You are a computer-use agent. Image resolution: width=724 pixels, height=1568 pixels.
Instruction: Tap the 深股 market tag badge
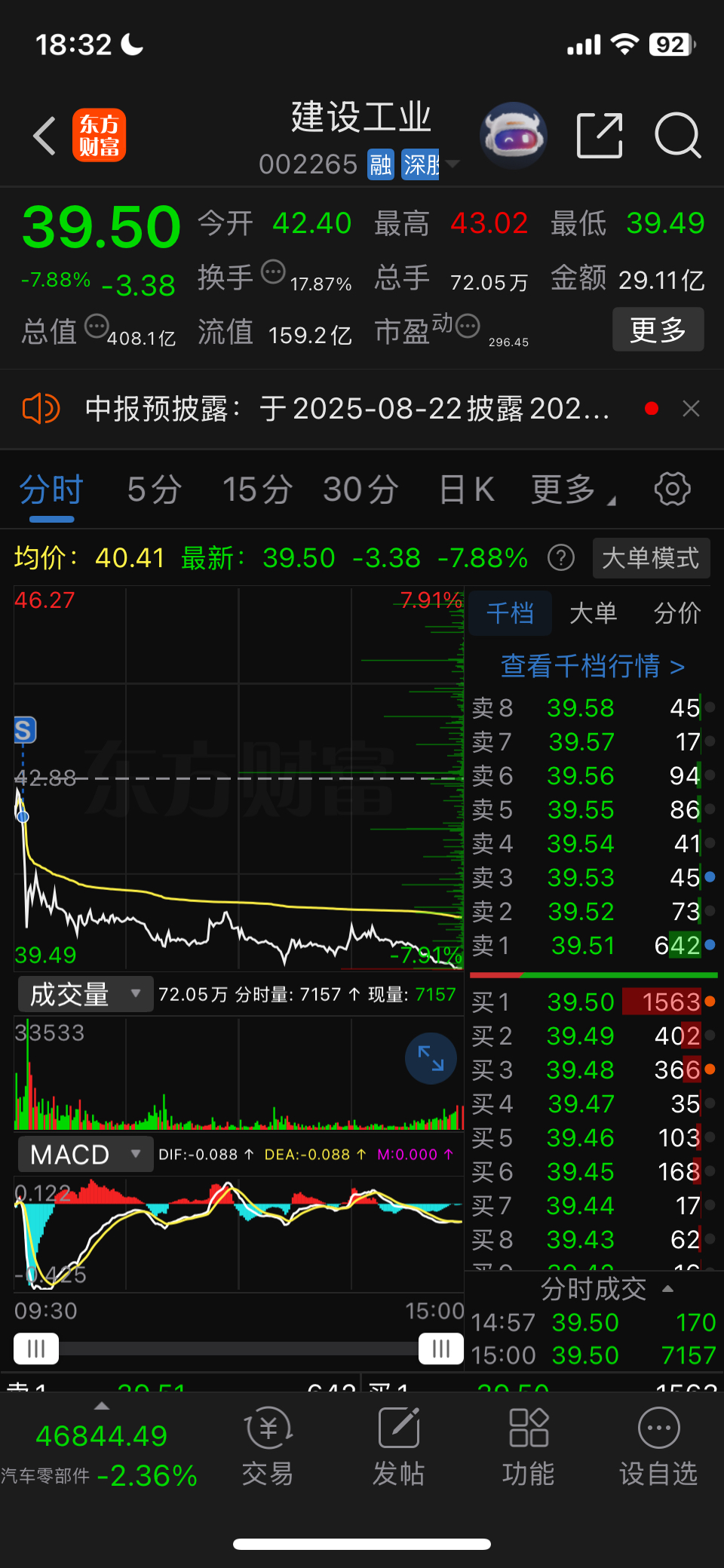(421, 164)
